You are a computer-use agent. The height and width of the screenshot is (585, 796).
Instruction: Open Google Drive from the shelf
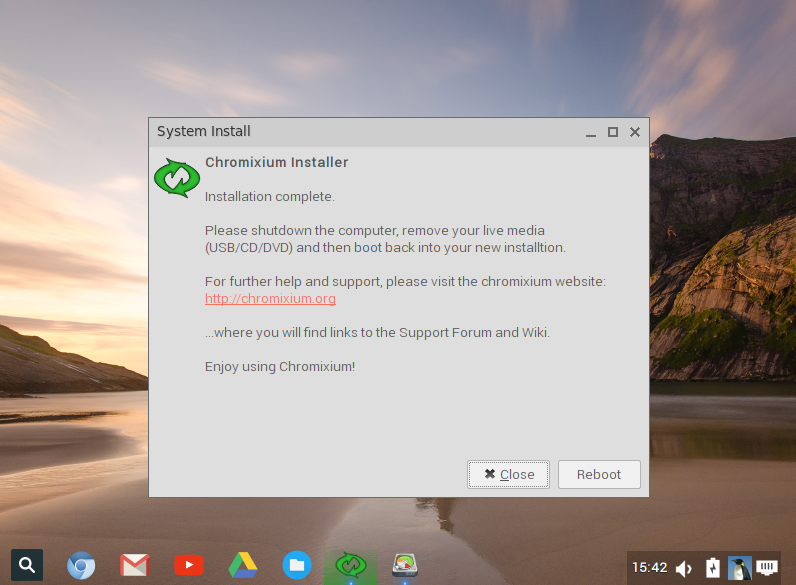pyautogui.click(x=243, y=565)
